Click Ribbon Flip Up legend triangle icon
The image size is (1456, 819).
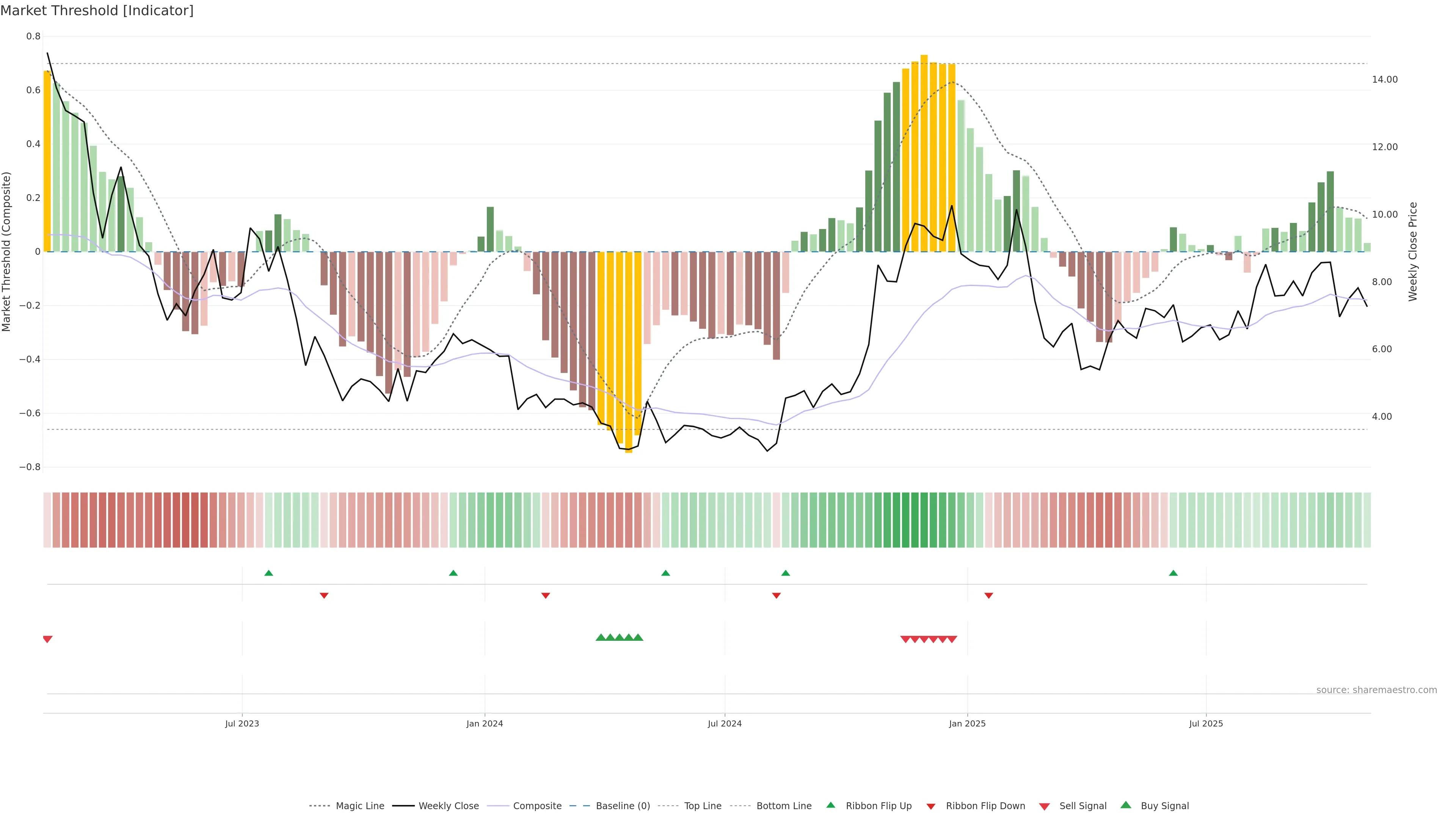coord(830,805)
